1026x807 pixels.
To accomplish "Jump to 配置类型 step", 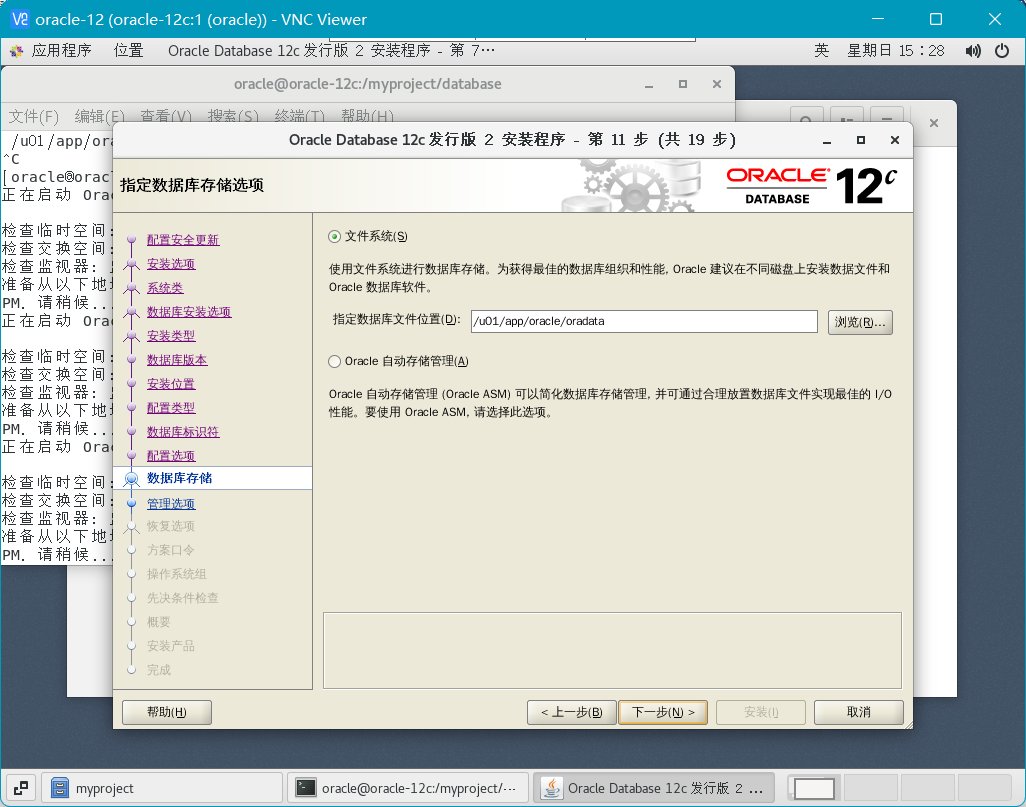I will pyautogui.click(x=171, y=408).
